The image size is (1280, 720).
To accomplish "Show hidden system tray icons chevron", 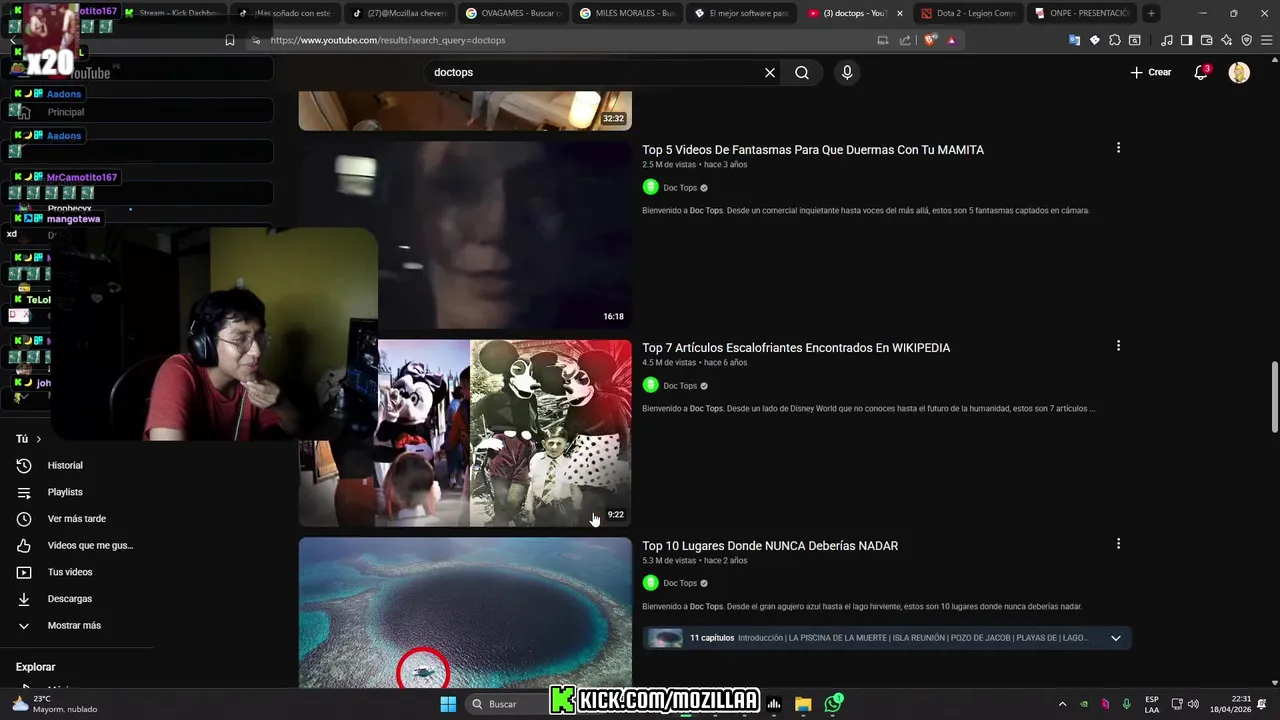I will (x=1062, y=704).
